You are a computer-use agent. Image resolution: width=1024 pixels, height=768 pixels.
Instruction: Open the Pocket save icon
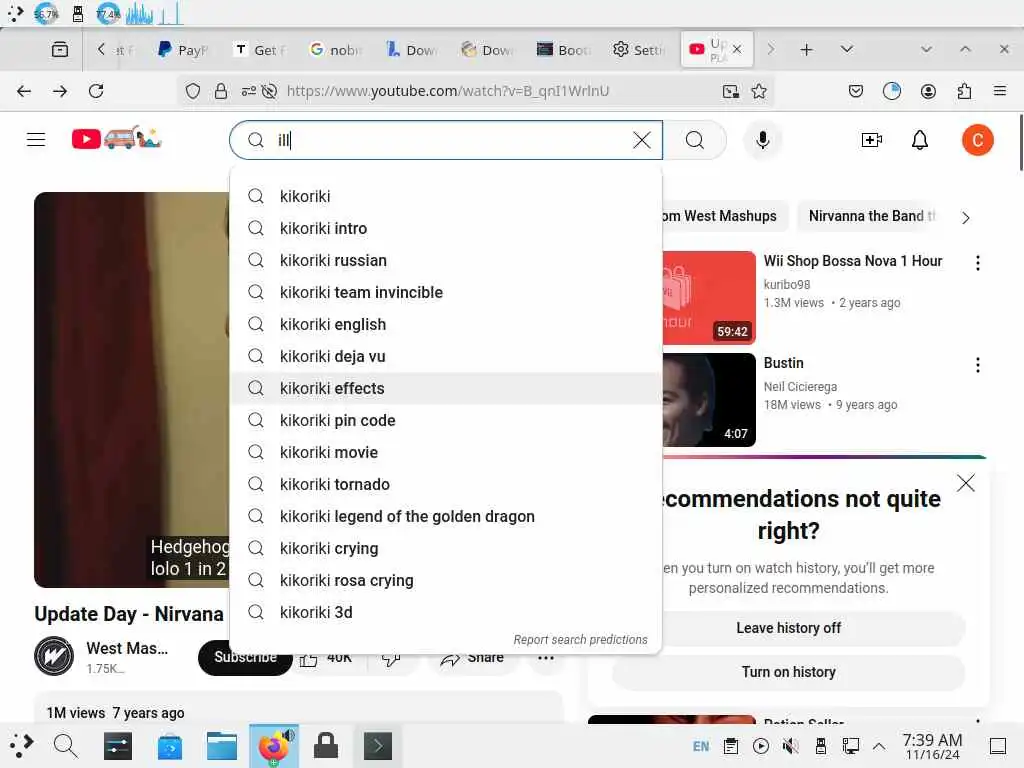point(856,91)
